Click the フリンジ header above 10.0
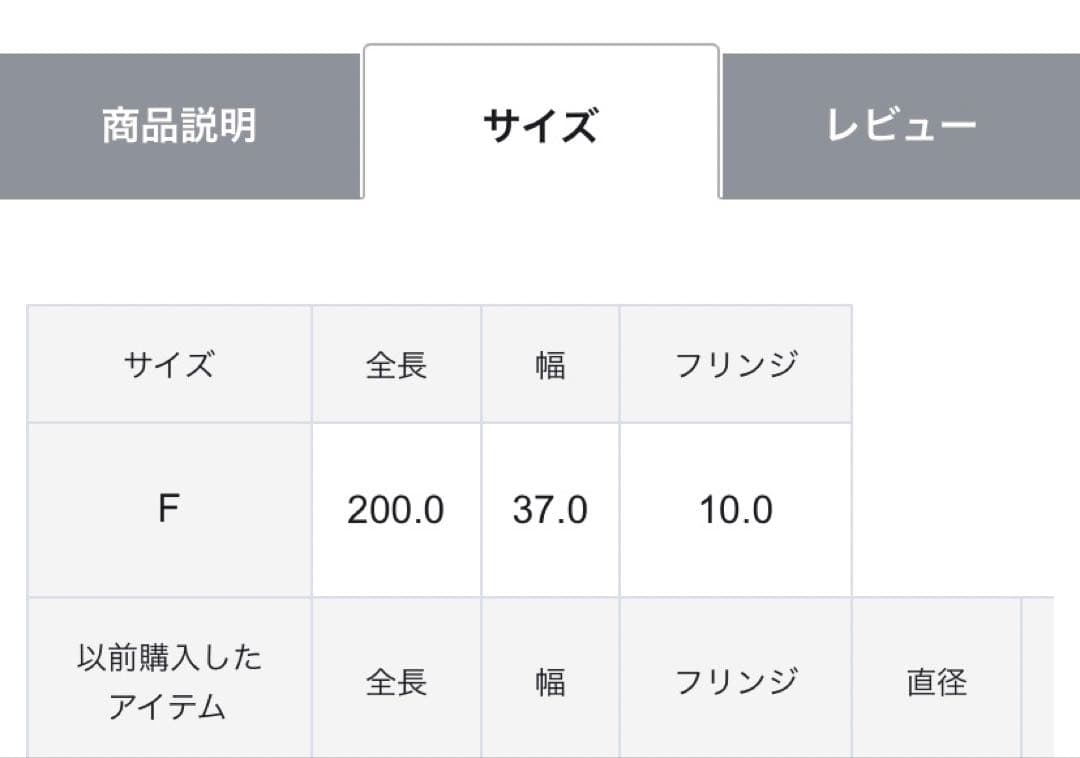 (x=736, y=365)
